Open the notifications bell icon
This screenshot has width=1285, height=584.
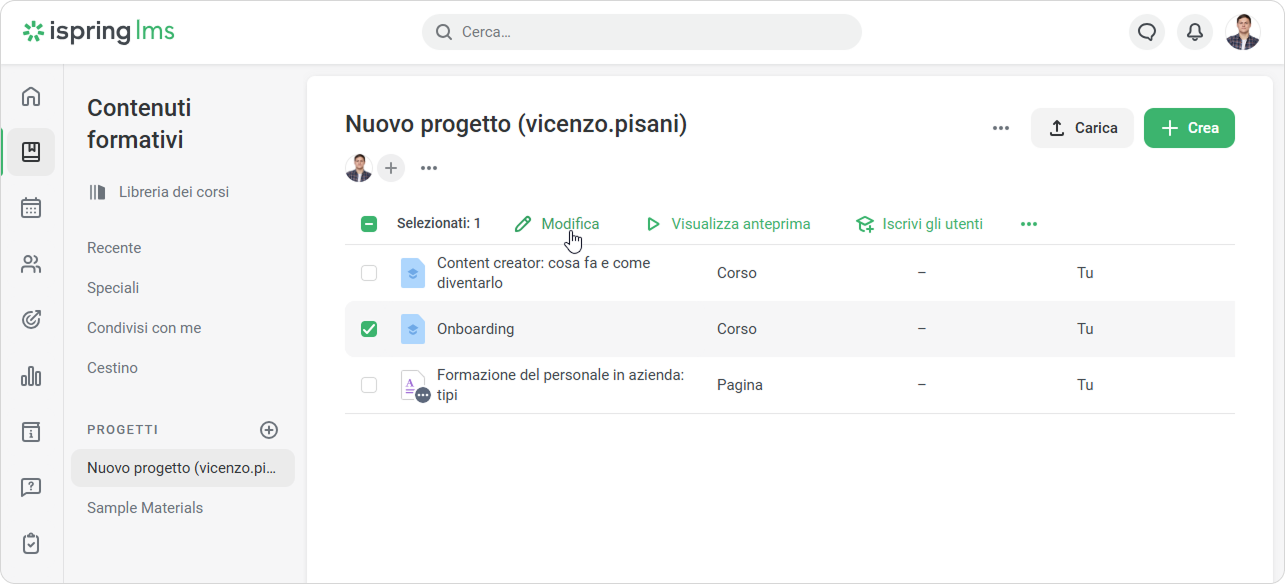pos(1194,32)
